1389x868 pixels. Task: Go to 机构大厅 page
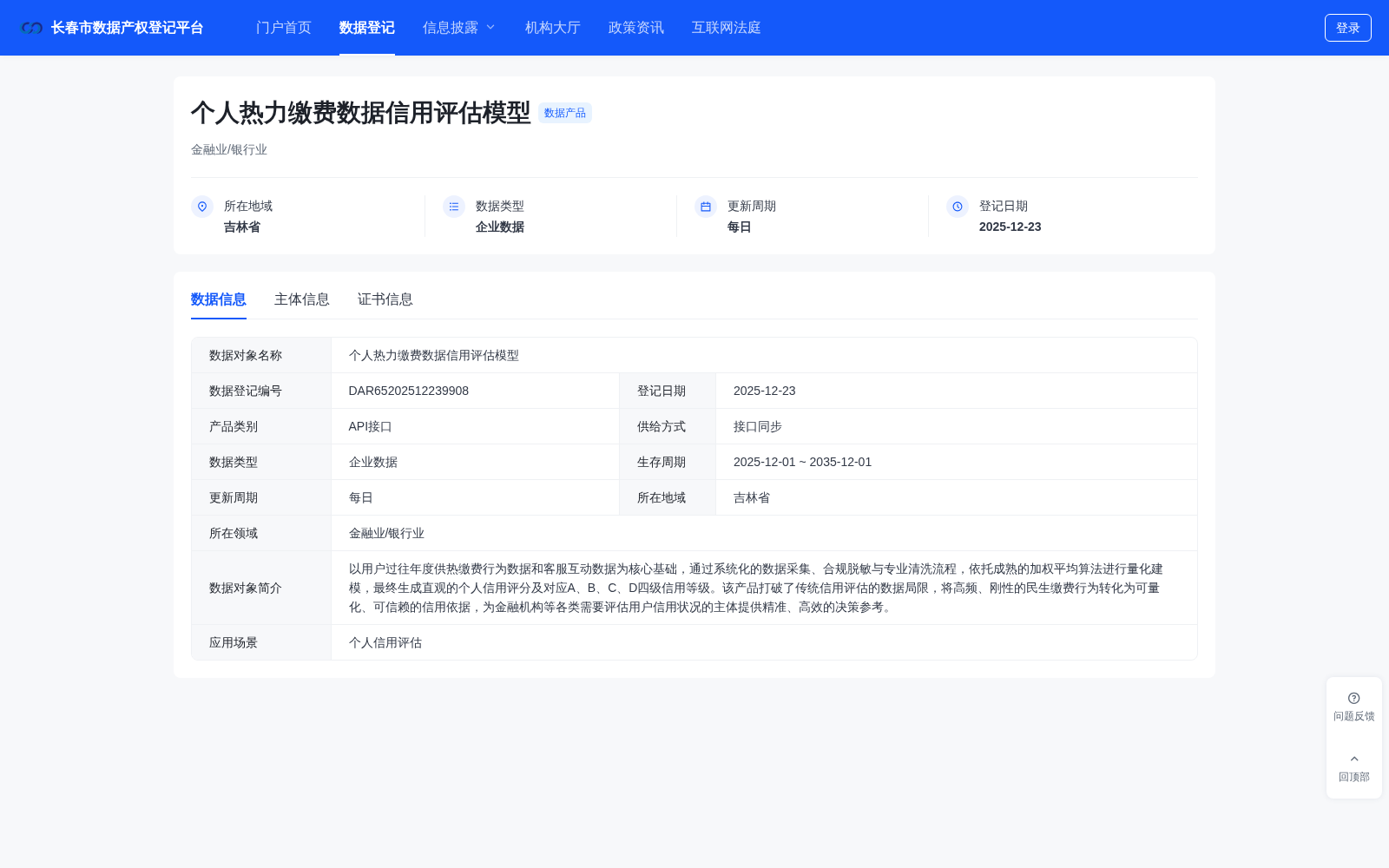click(553, 28)
